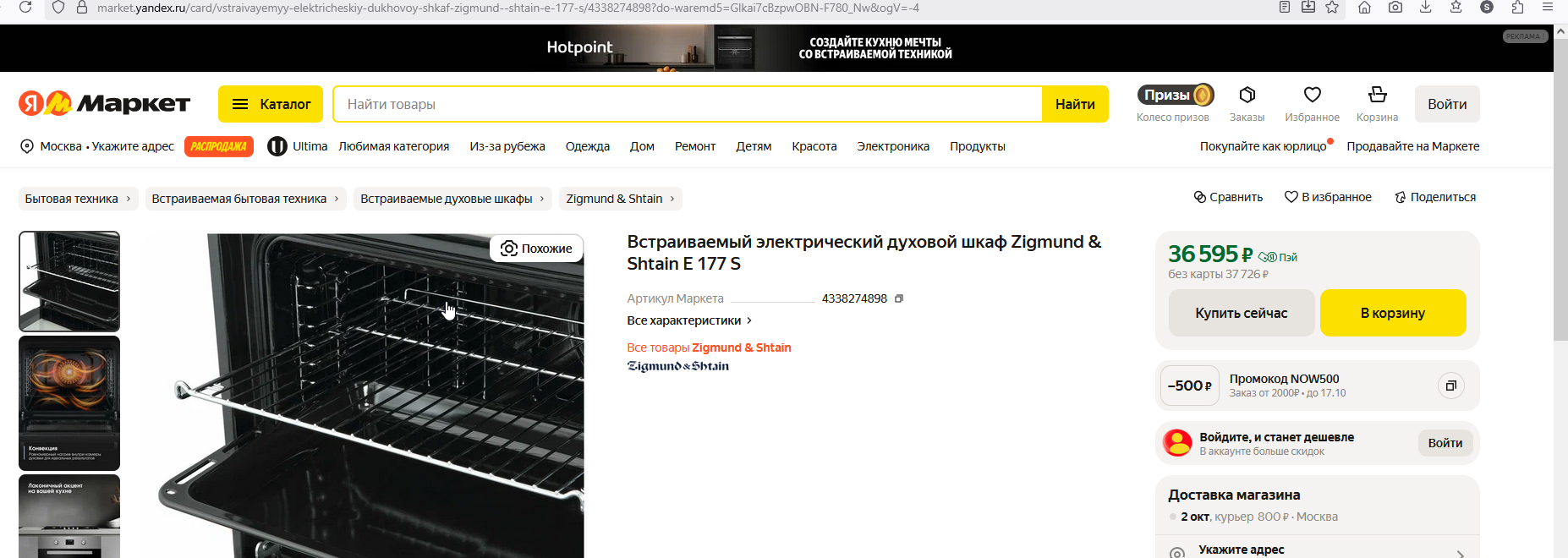The image size is (1568, 558).
Task: Open the РАСПРОДАЖА sale badge
Action: [218, 146]
